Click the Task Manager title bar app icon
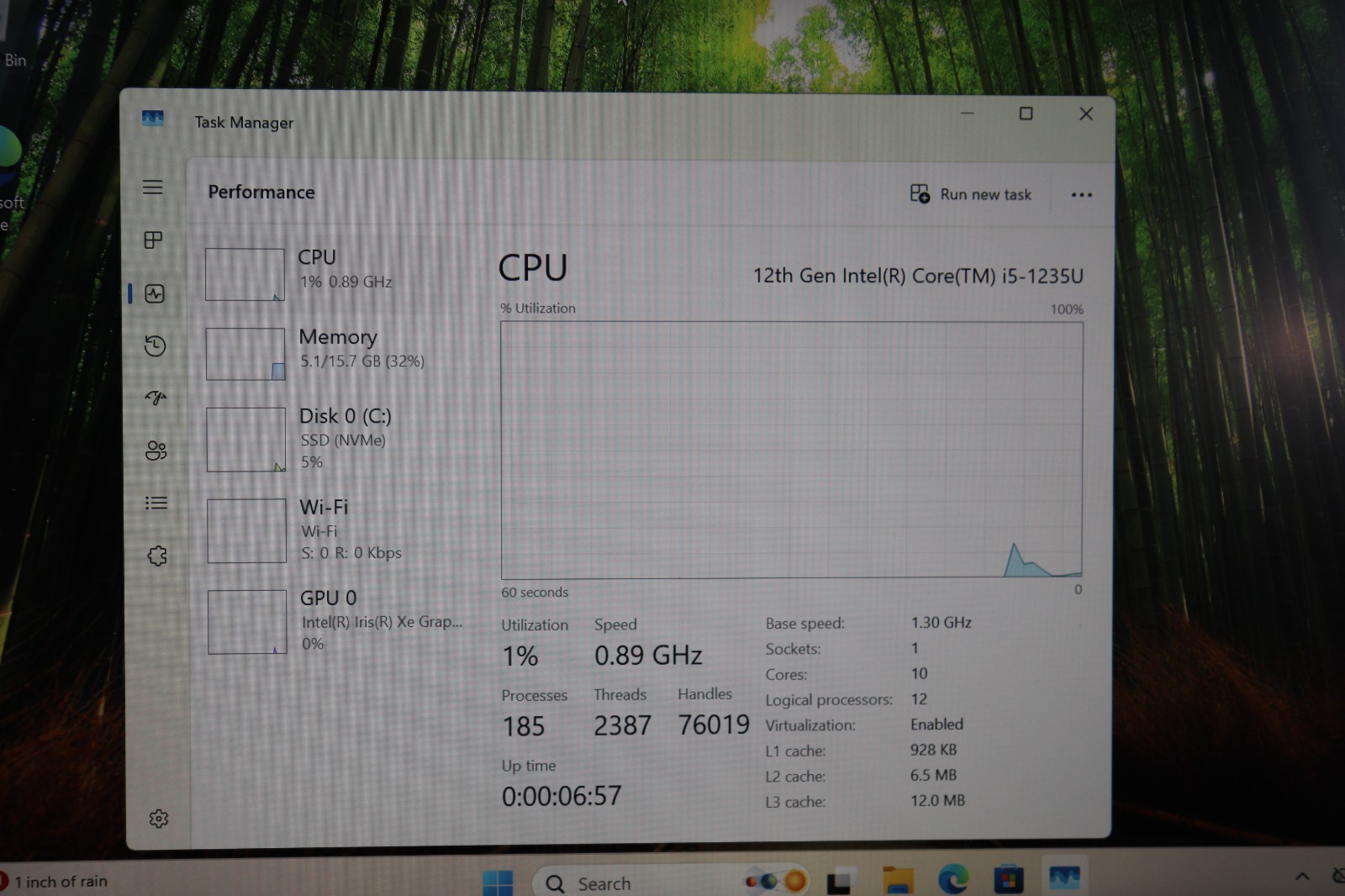1345x896 pixels. click(152, 119)
